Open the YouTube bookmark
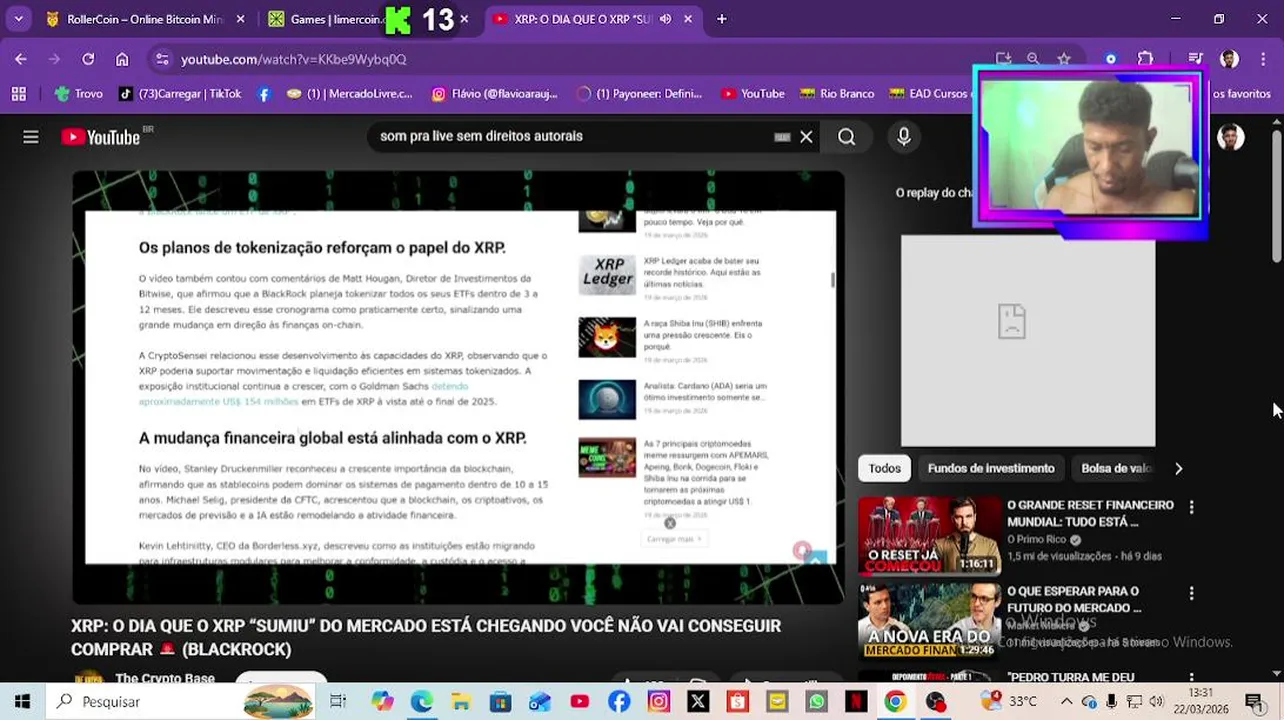The width and height of the screenshot is (1284, 720). click(x=753, y=94)
